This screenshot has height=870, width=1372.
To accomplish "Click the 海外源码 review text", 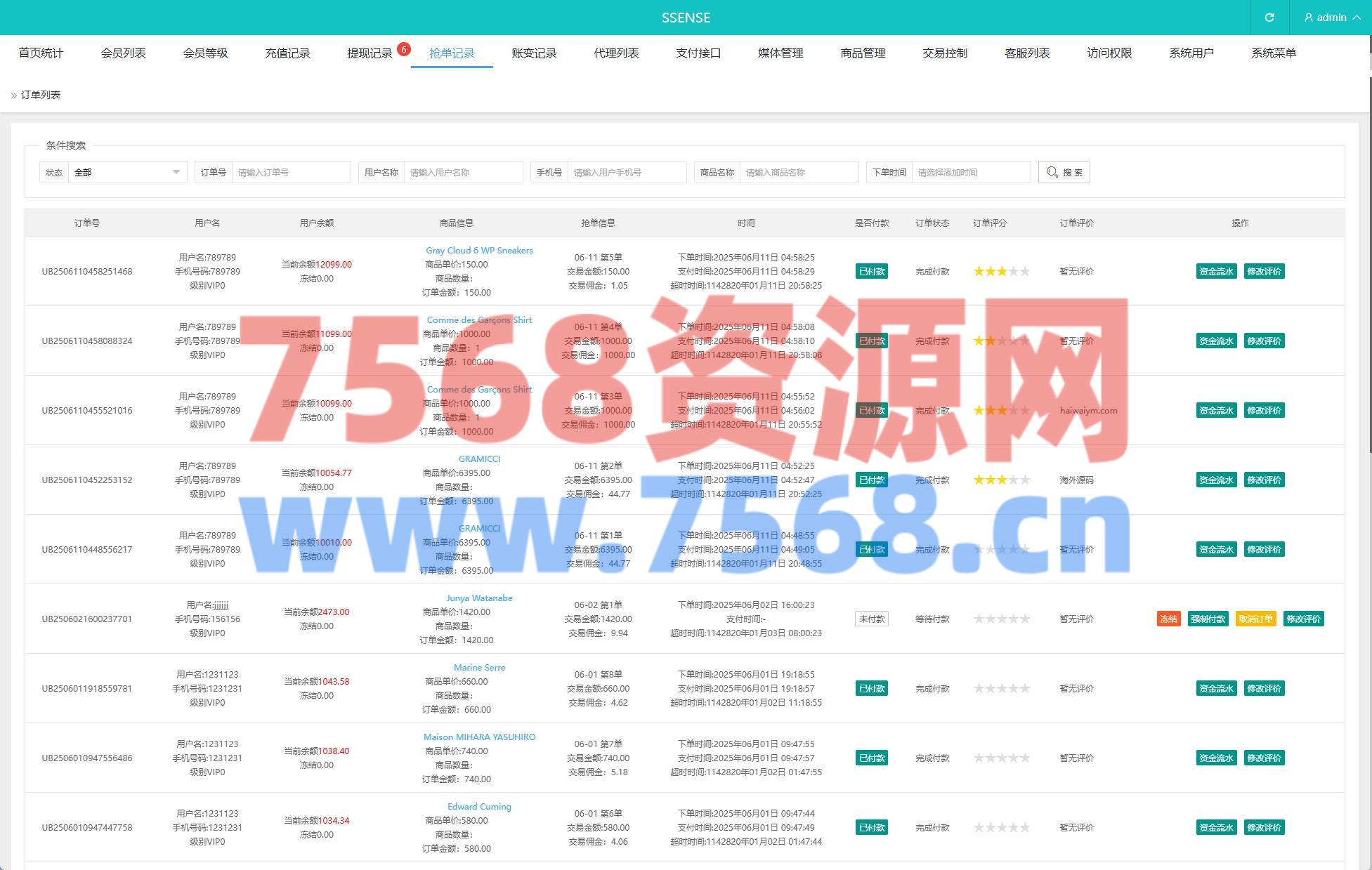I will click(1076, 480).
